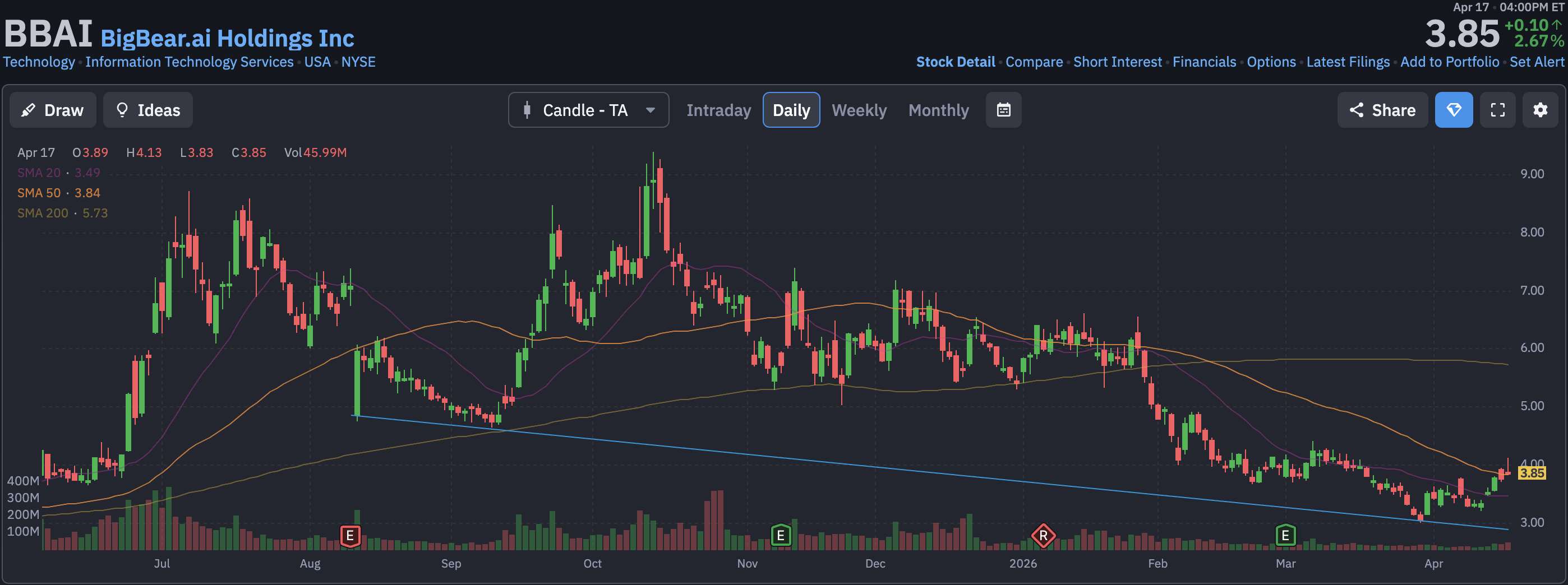Image resolution: width=1568 pixels, height=585 pixels.
Task: Click the BBAI ticker symbol
Action: coord(48,34)
